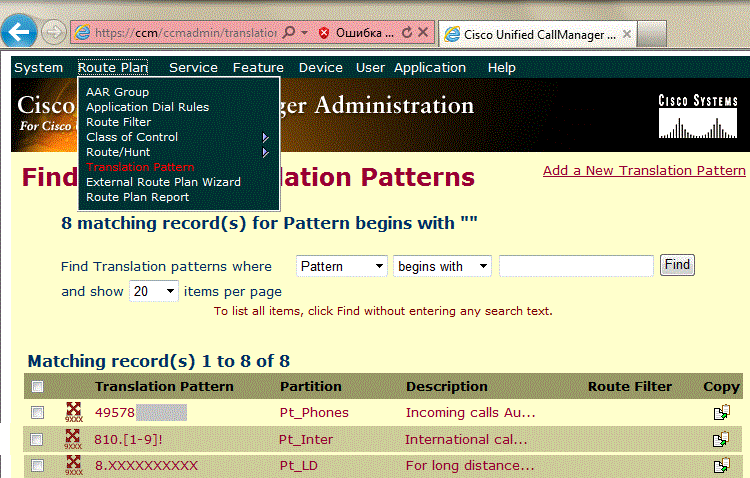Click the browser back arrow button
This screenshot has height=478, width=750.
pos(18,32)
